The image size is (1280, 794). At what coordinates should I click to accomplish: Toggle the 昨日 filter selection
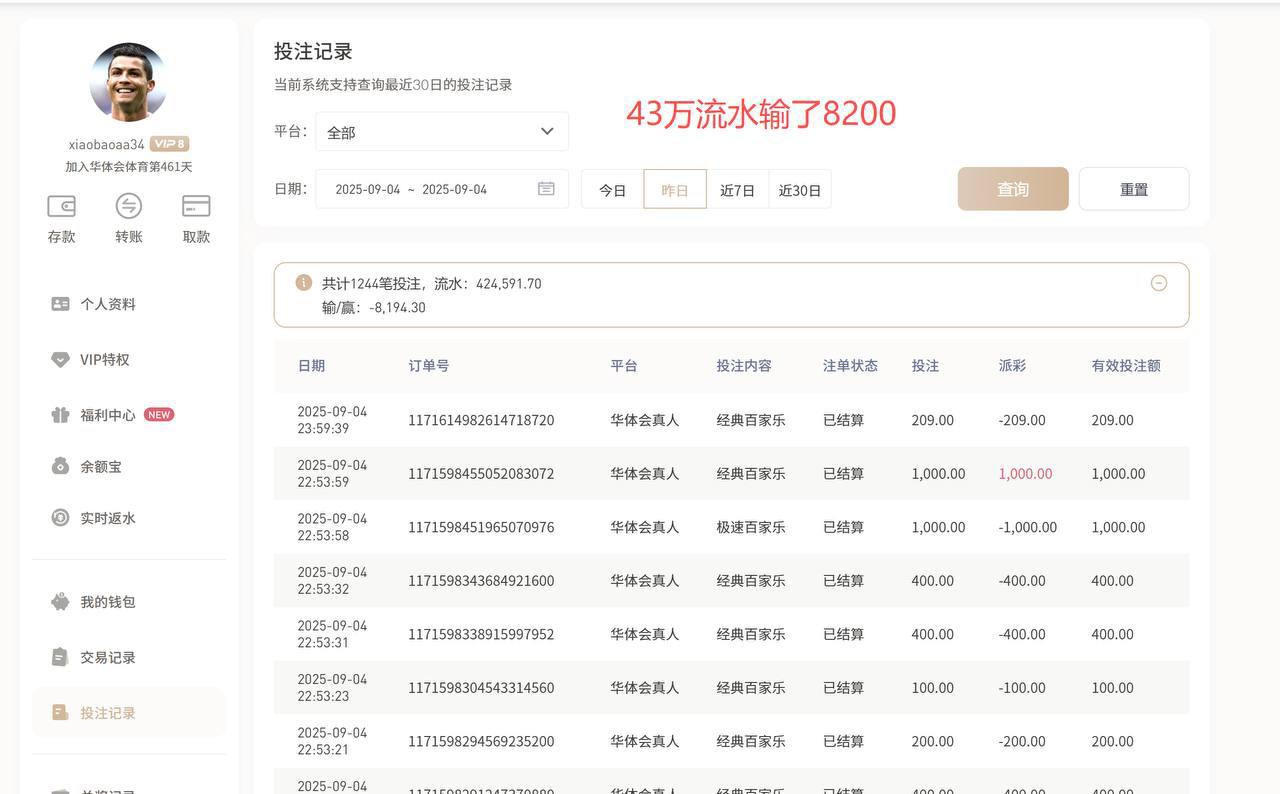[x=674, y=189]
